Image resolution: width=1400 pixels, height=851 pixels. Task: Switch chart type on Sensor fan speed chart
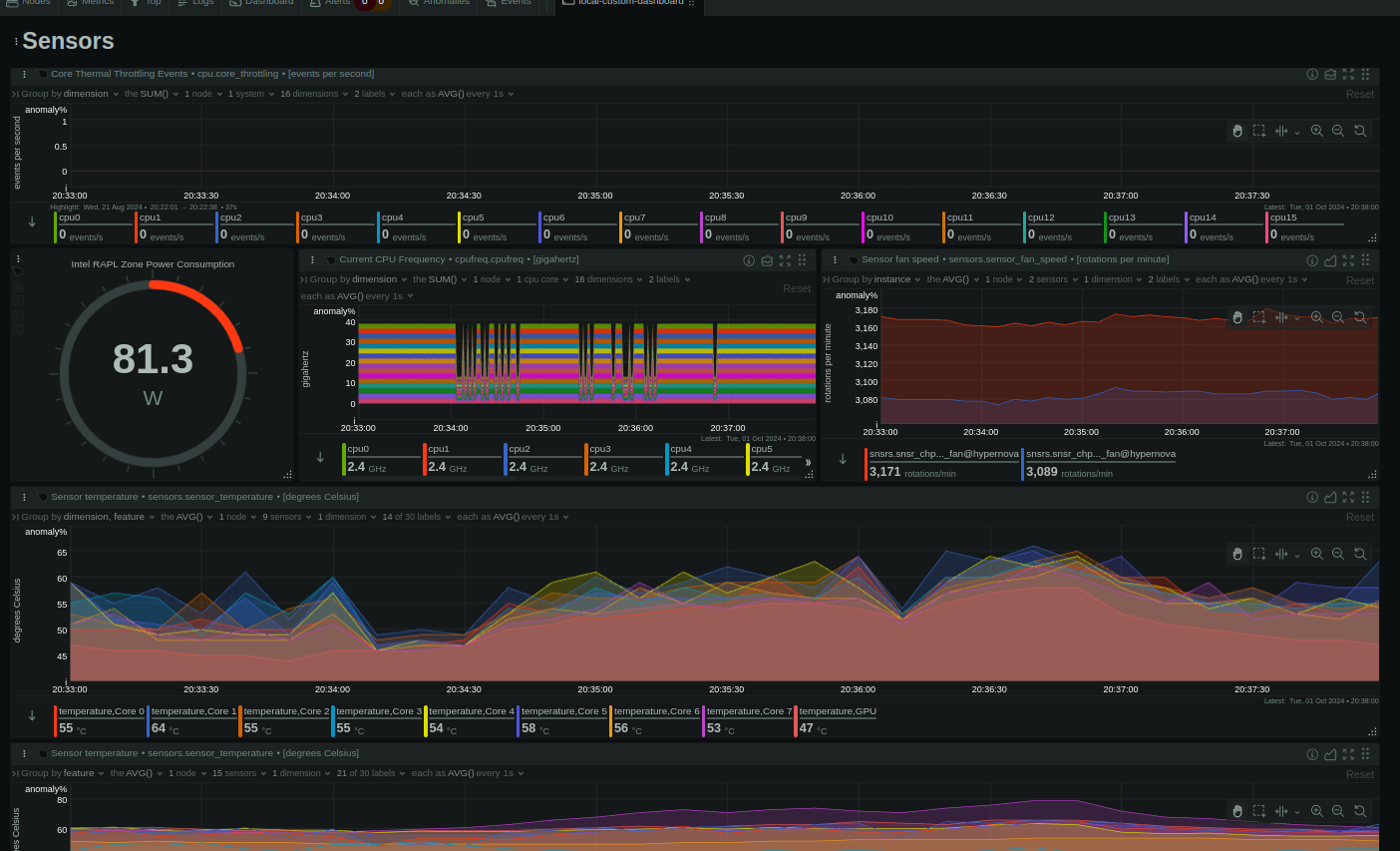[x=1330, y=260]
